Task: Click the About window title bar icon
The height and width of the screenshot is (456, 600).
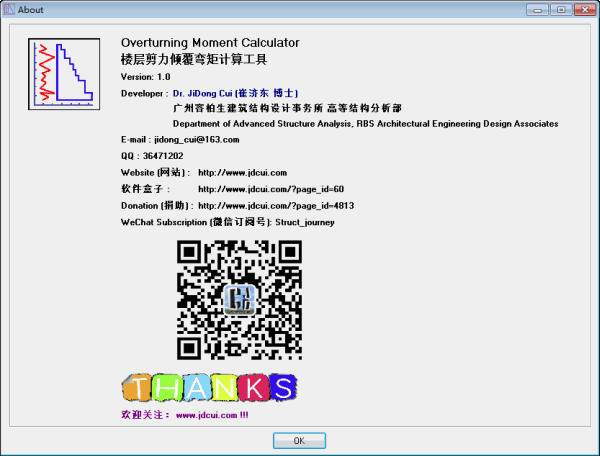Action: [x=9, y=9]
